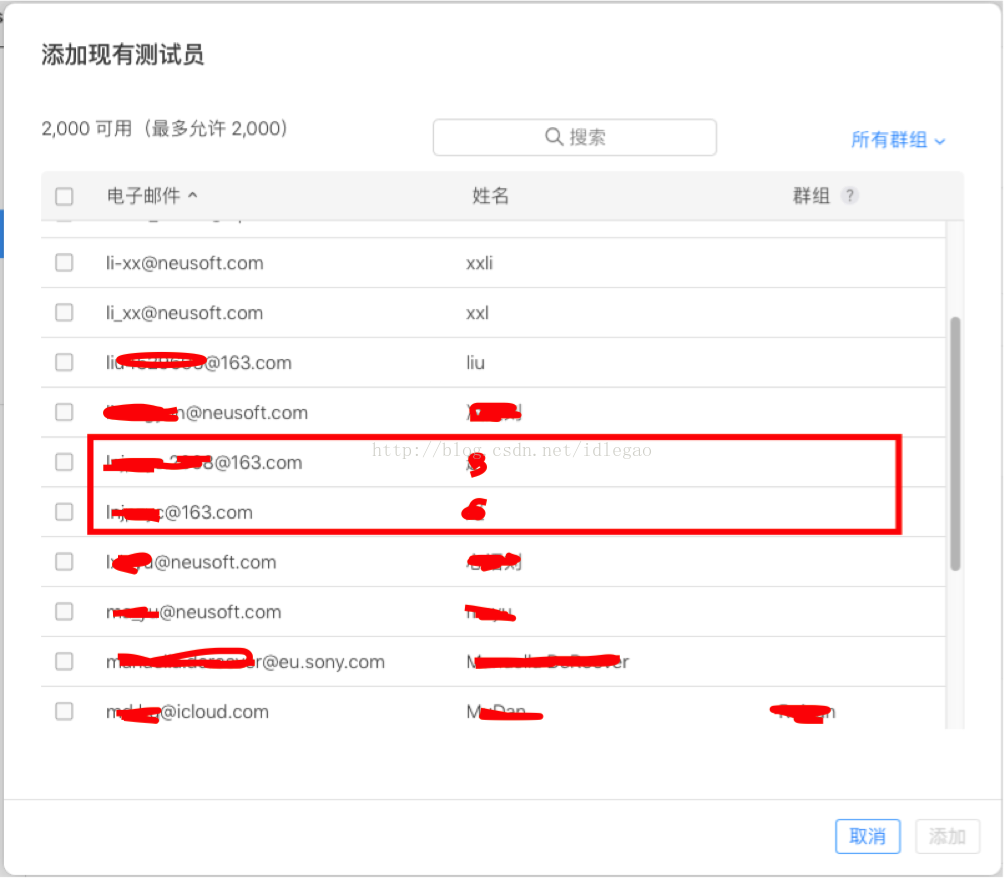Click the group help question mark icon
1004x878 pixels.
(849, 196)
